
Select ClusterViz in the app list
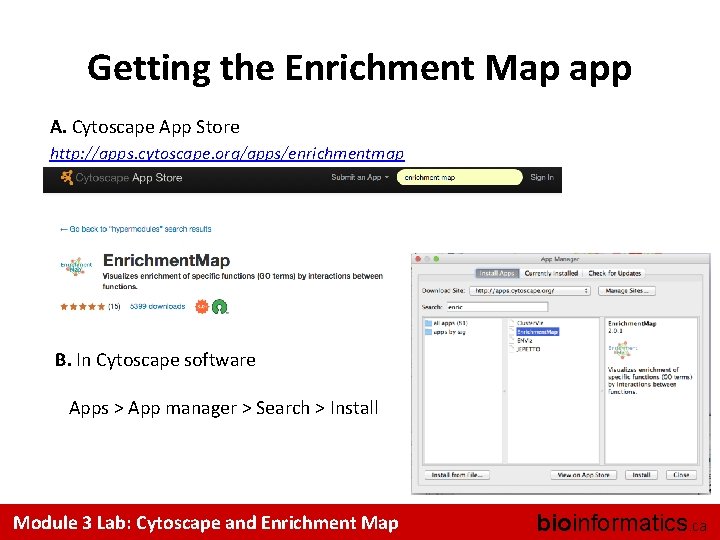click(x=530, y=323)
